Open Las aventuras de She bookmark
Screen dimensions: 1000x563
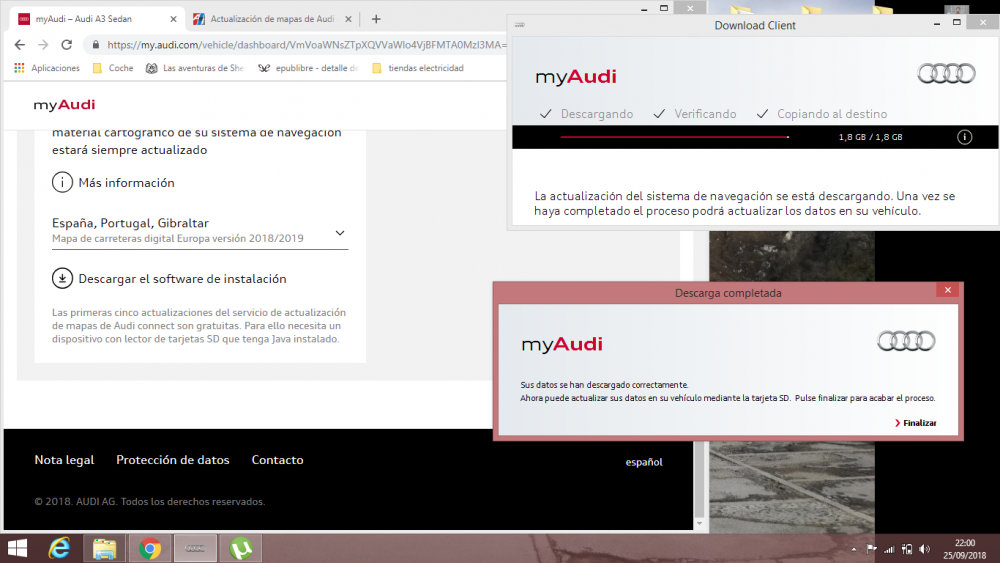pos(195,68)
